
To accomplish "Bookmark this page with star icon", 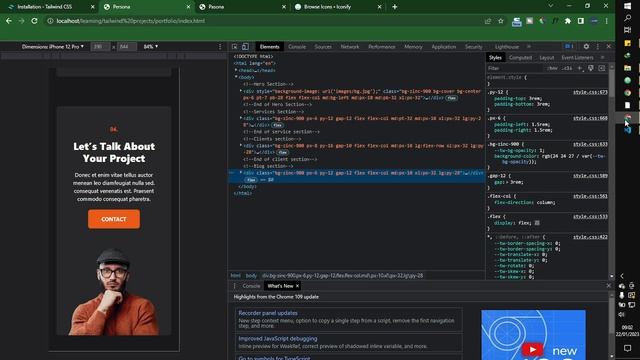I will [x=501, y=21].
